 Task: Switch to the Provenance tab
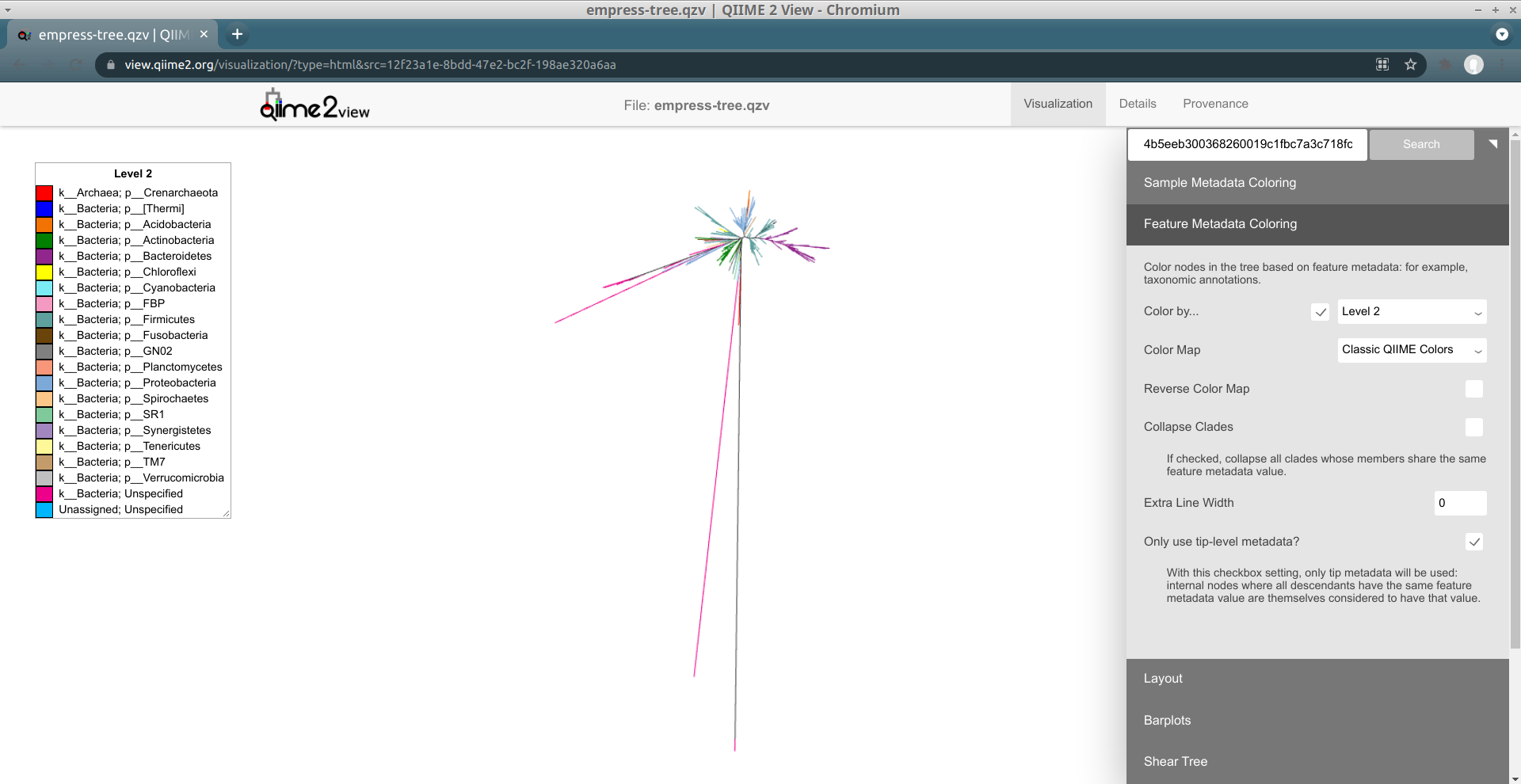click(x=1215, y=104)
